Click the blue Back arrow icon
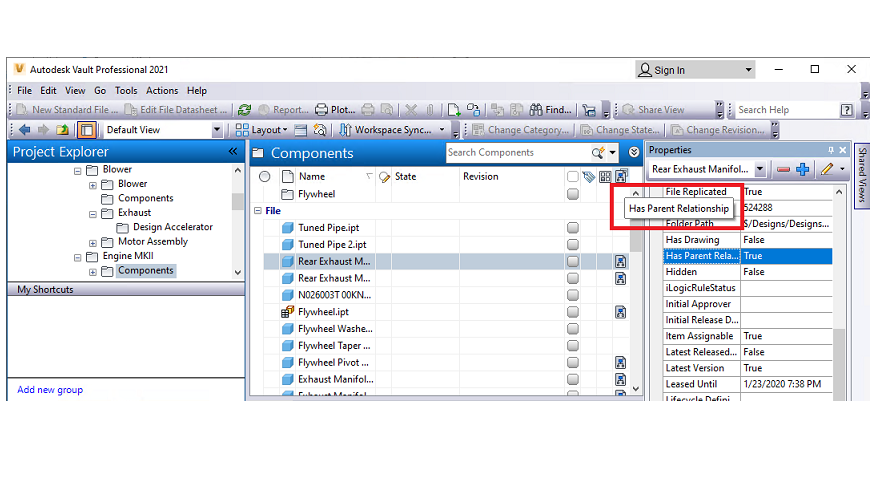 pos(24,130)
